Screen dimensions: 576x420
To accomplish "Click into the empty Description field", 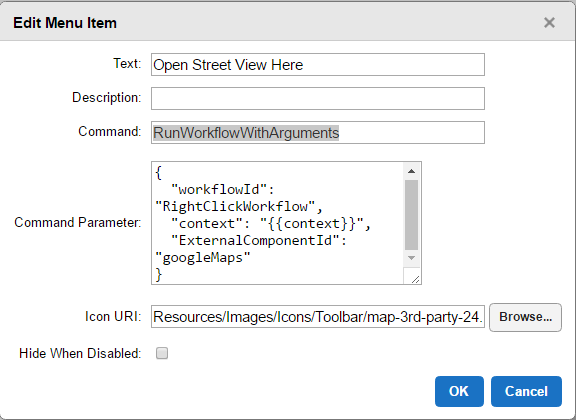I will click(x=318, y=98).
